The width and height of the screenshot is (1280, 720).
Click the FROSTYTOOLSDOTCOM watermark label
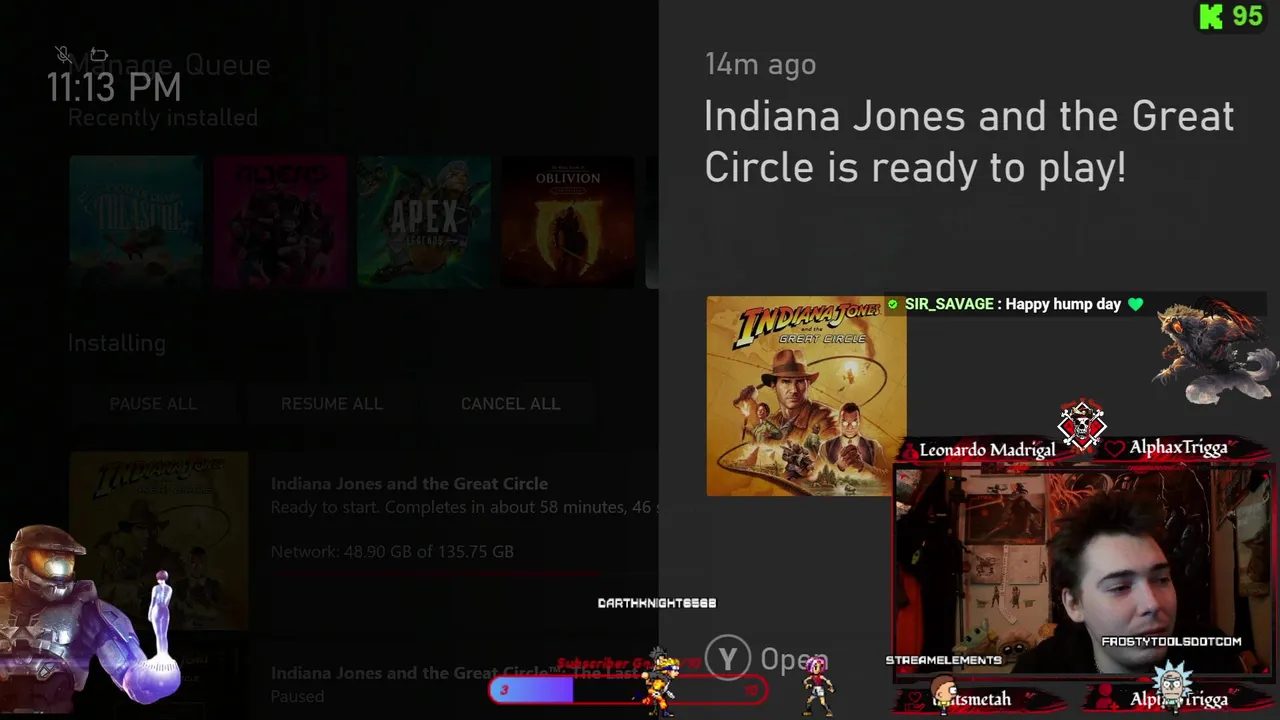(x=1171, y=642)
